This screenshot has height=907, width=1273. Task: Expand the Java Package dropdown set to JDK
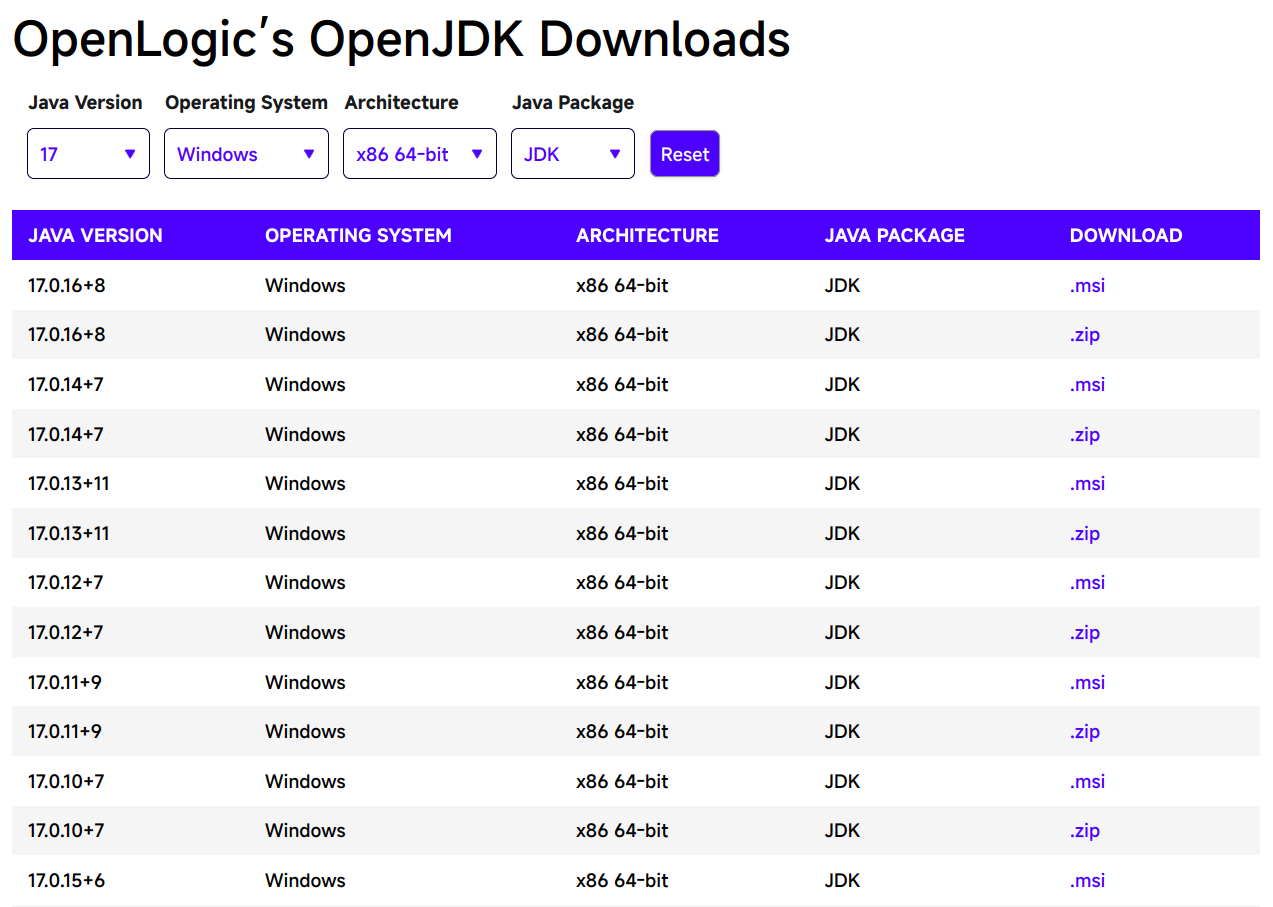point(572,154)
